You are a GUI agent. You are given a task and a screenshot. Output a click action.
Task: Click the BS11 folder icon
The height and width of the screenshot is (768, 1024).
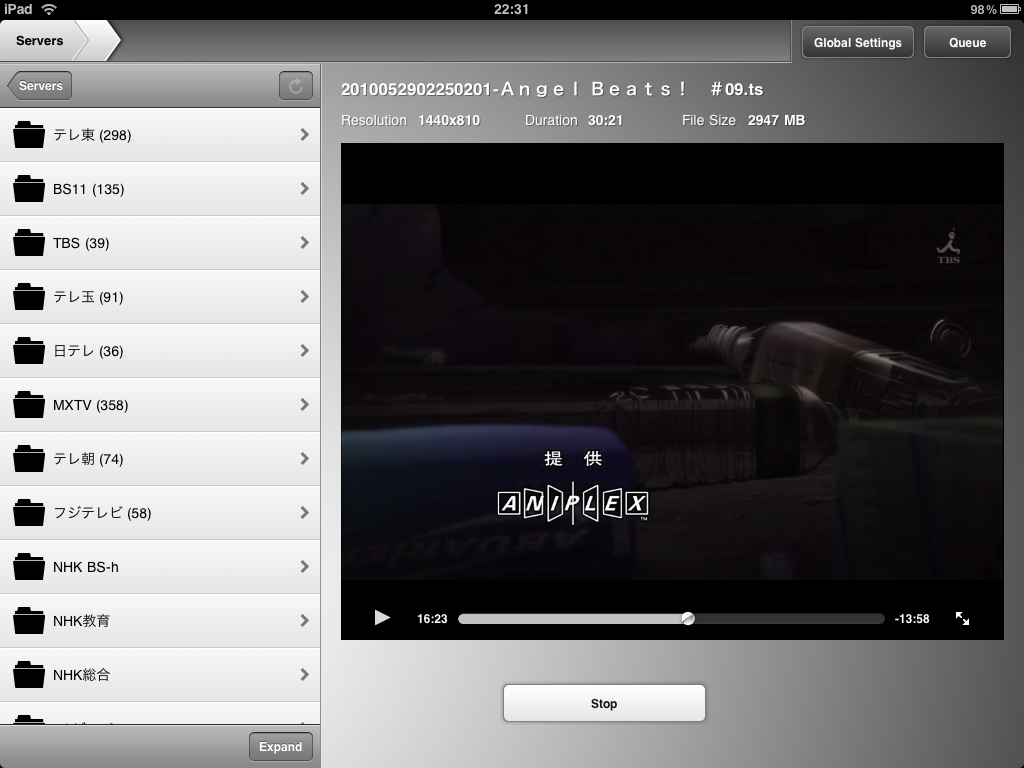point(29,189)
